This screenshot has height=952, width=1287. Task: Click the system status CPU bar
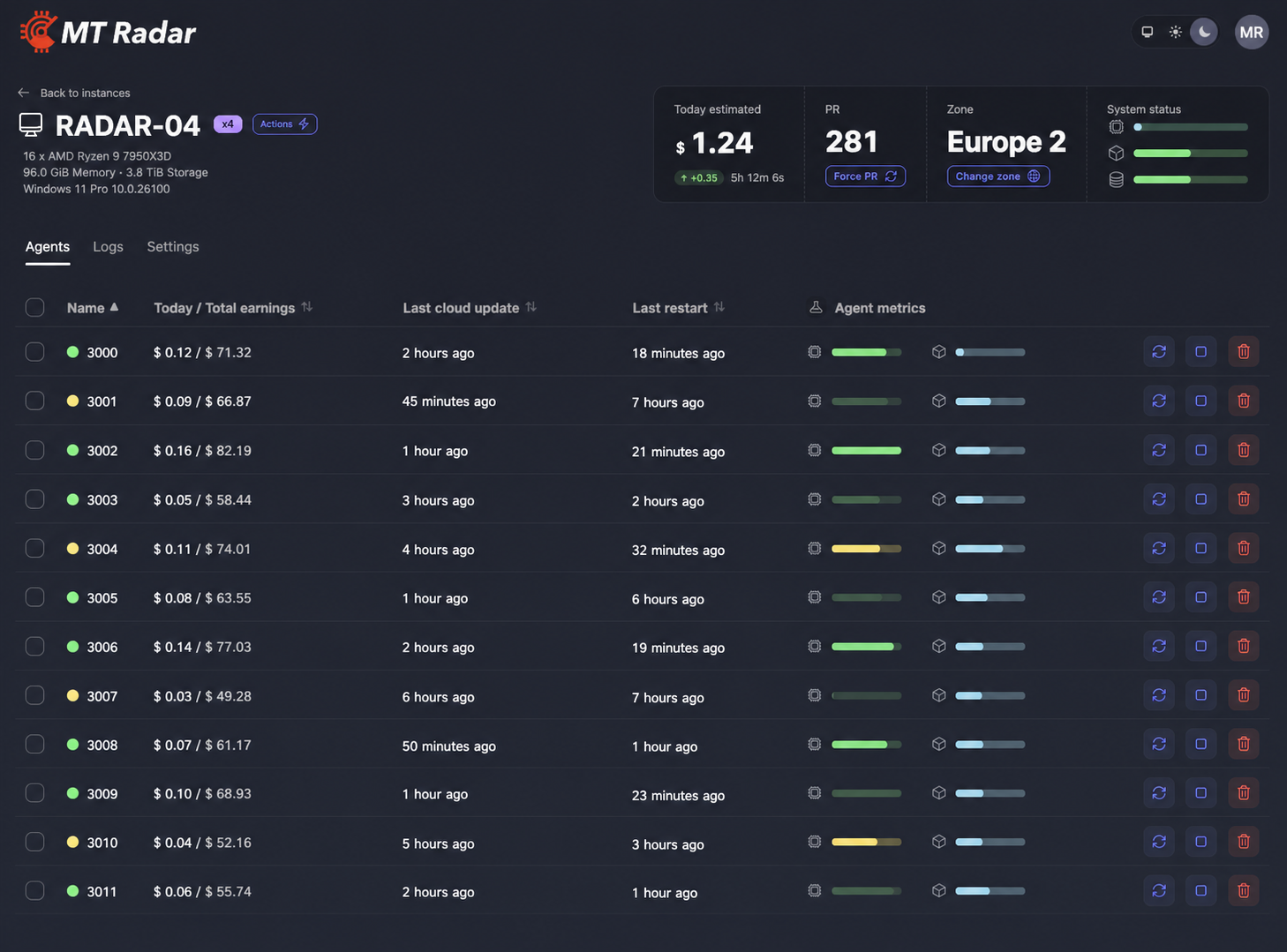[1190, 127]
